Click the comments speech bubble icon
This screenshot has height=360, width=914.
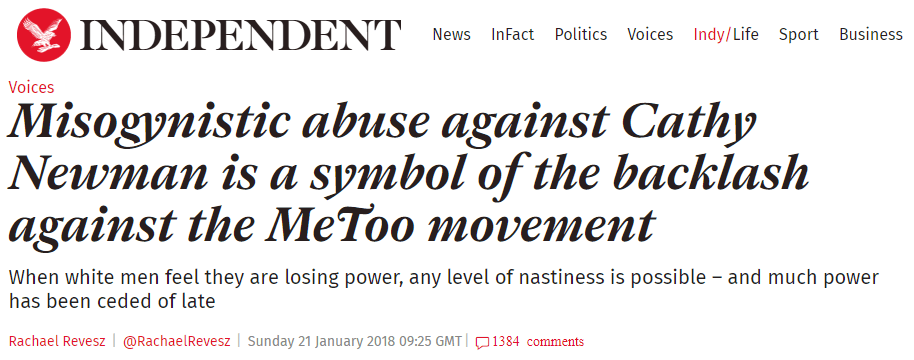tap(482, 343)
